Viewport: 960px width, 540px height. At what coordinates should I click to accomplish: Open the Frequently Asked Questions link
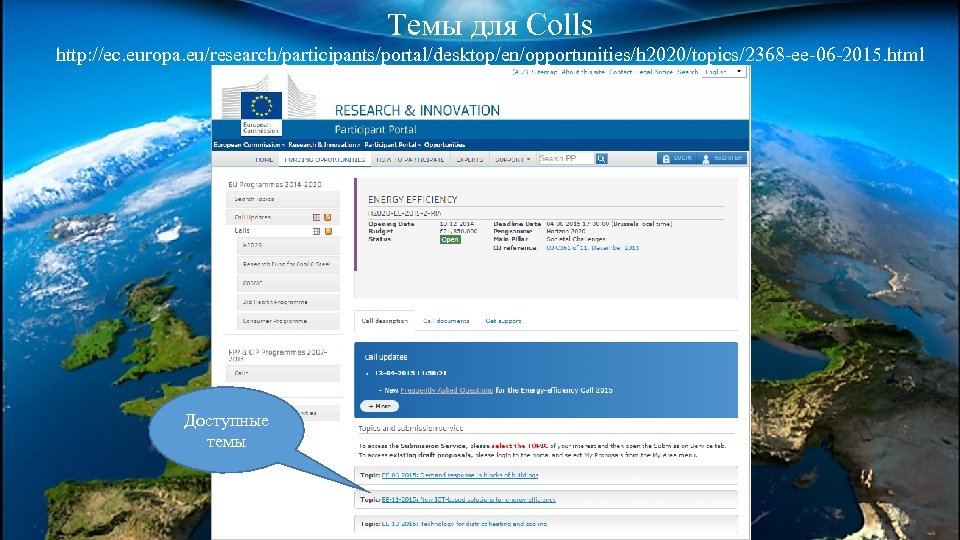click(446, 390)
